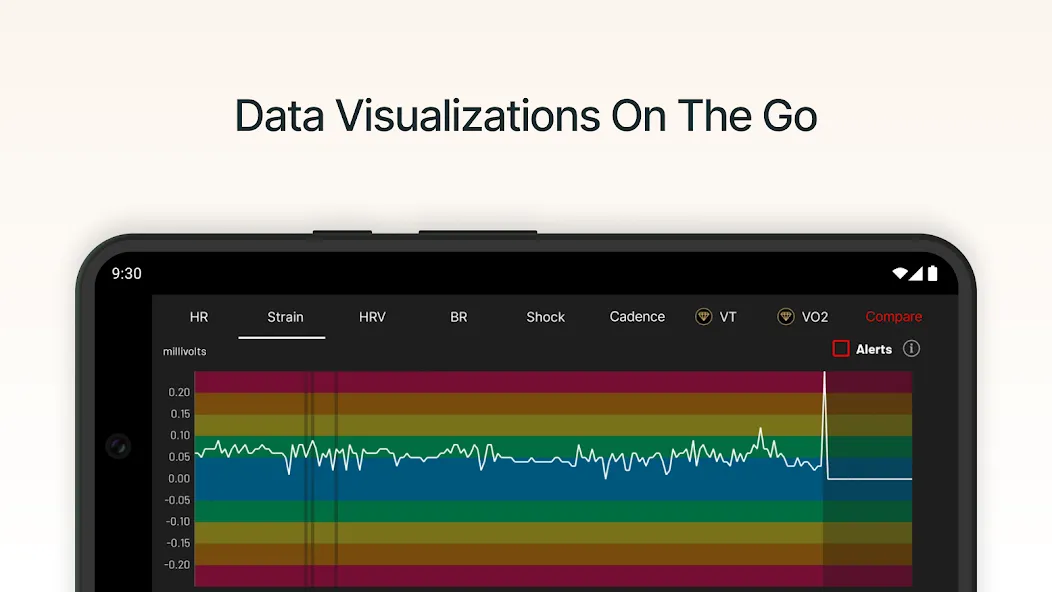Open the VO2 tab label
This screenshot has height=592, width=1052.
pos(814,317)
